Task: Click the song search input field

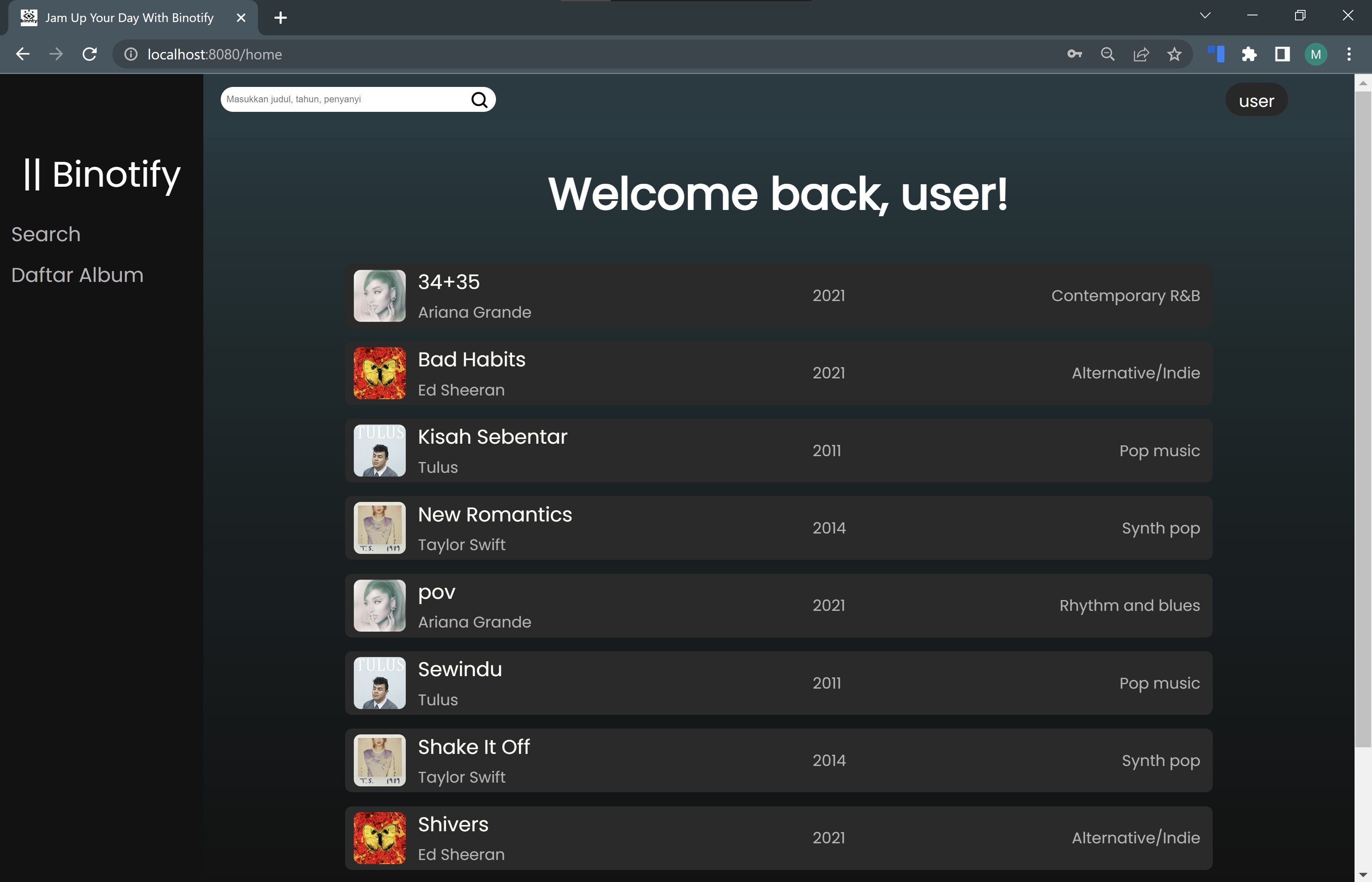Action: point(343,99)
